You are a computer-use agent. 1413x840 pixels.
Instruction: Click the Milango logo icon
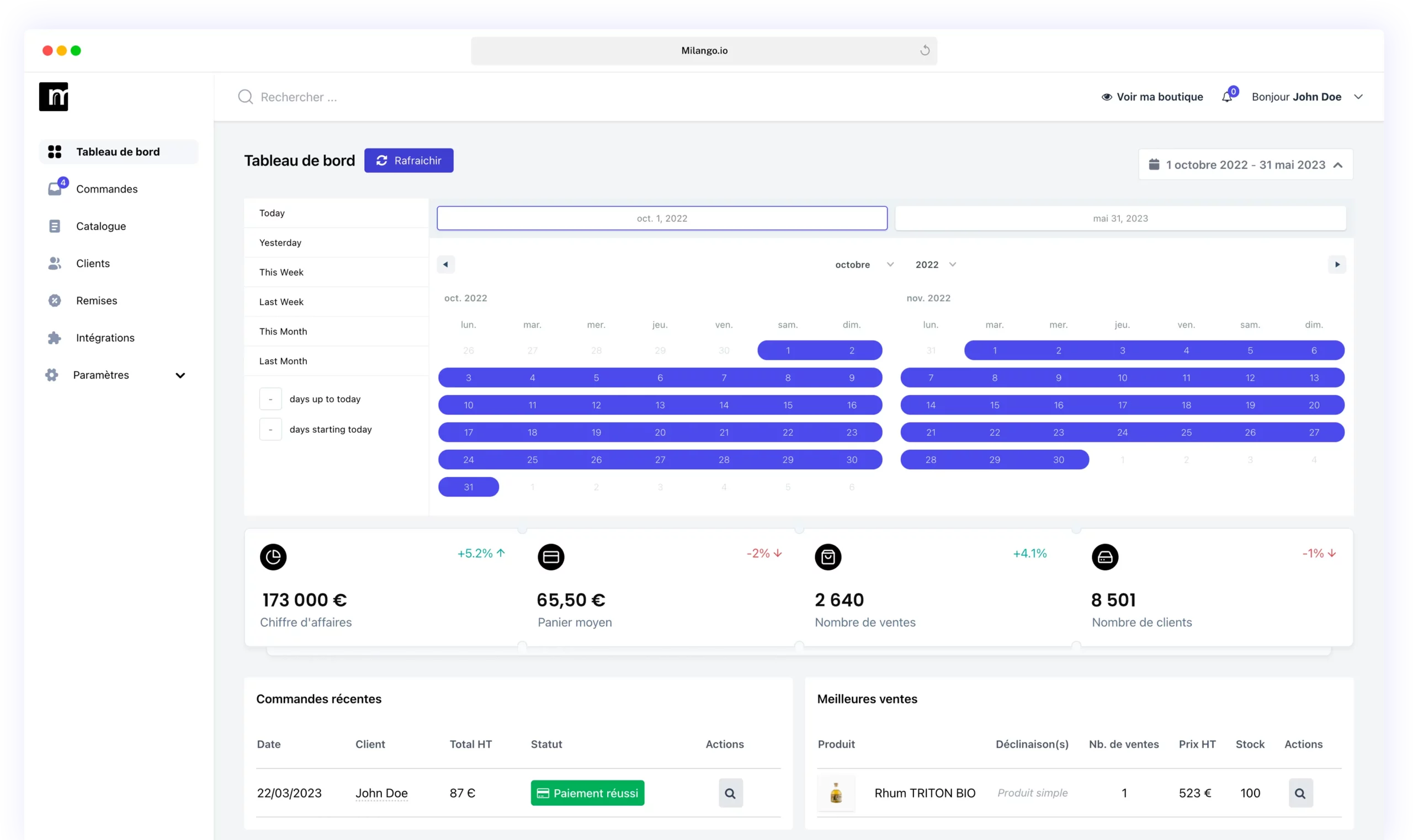[x=54, y=97]
